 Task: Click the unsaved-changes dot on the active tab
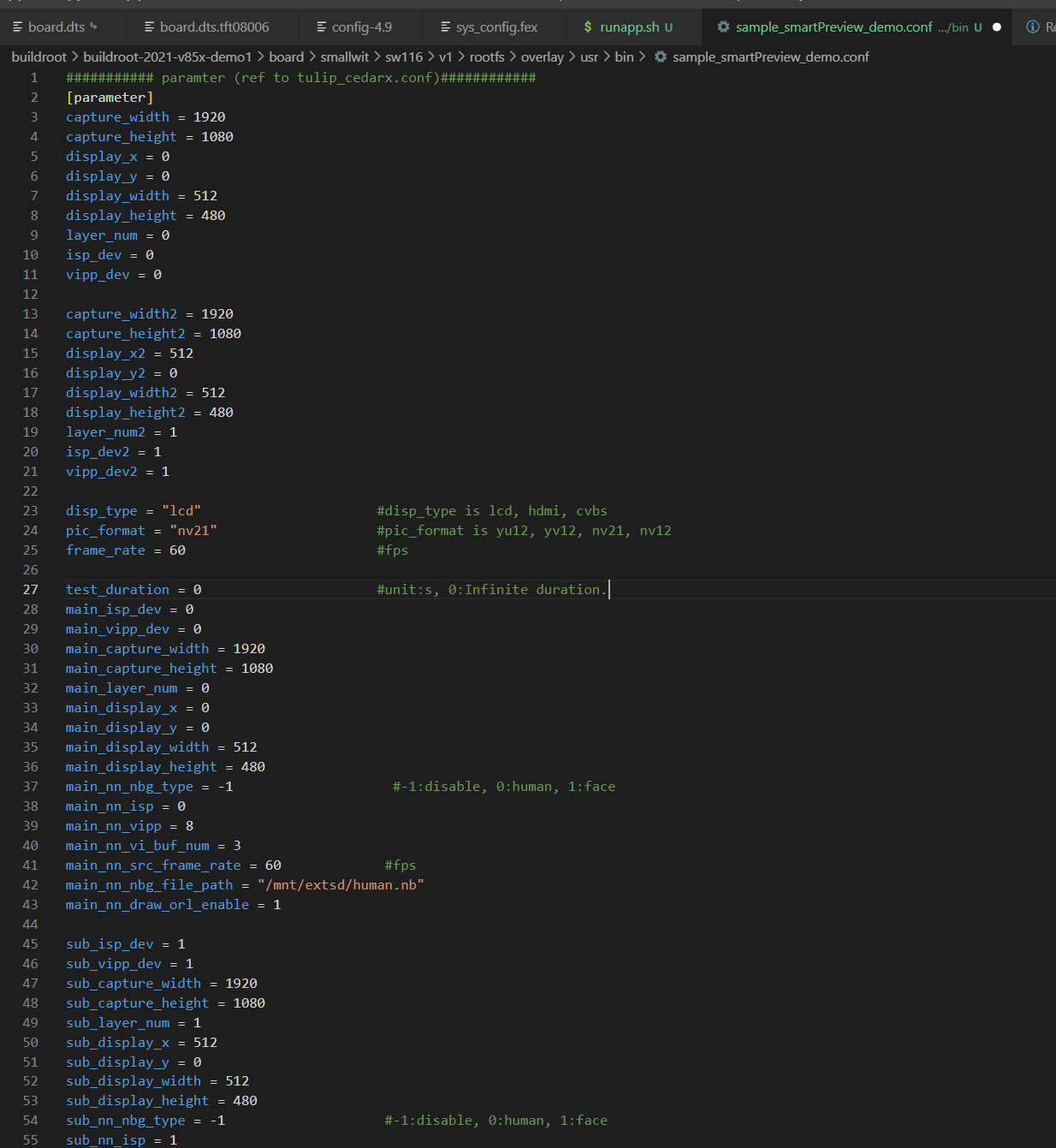click(x=996, y=27)
